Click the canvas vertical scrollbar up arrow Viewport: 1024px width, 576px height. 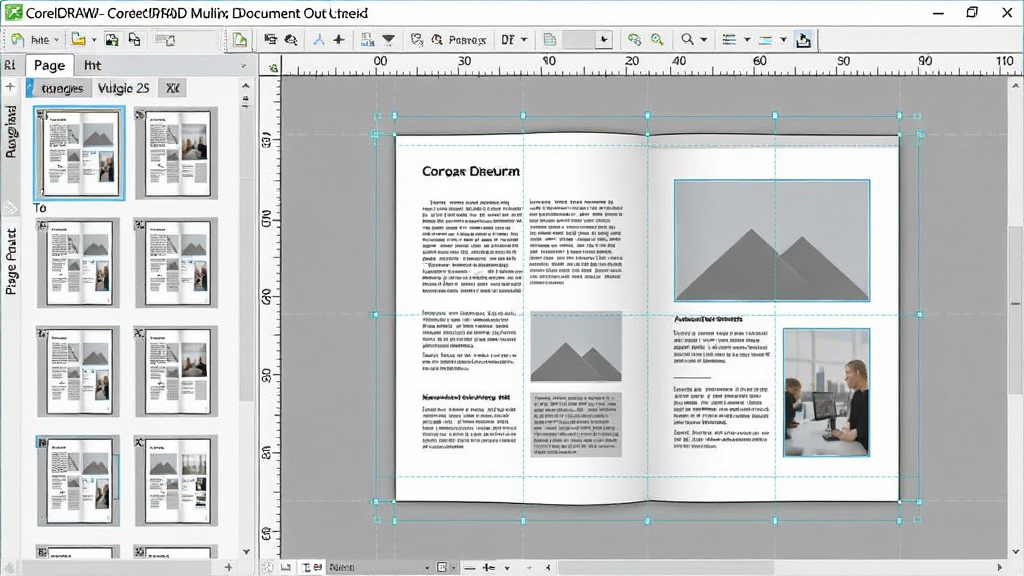pyautogui.click(x=1016, y=86)
